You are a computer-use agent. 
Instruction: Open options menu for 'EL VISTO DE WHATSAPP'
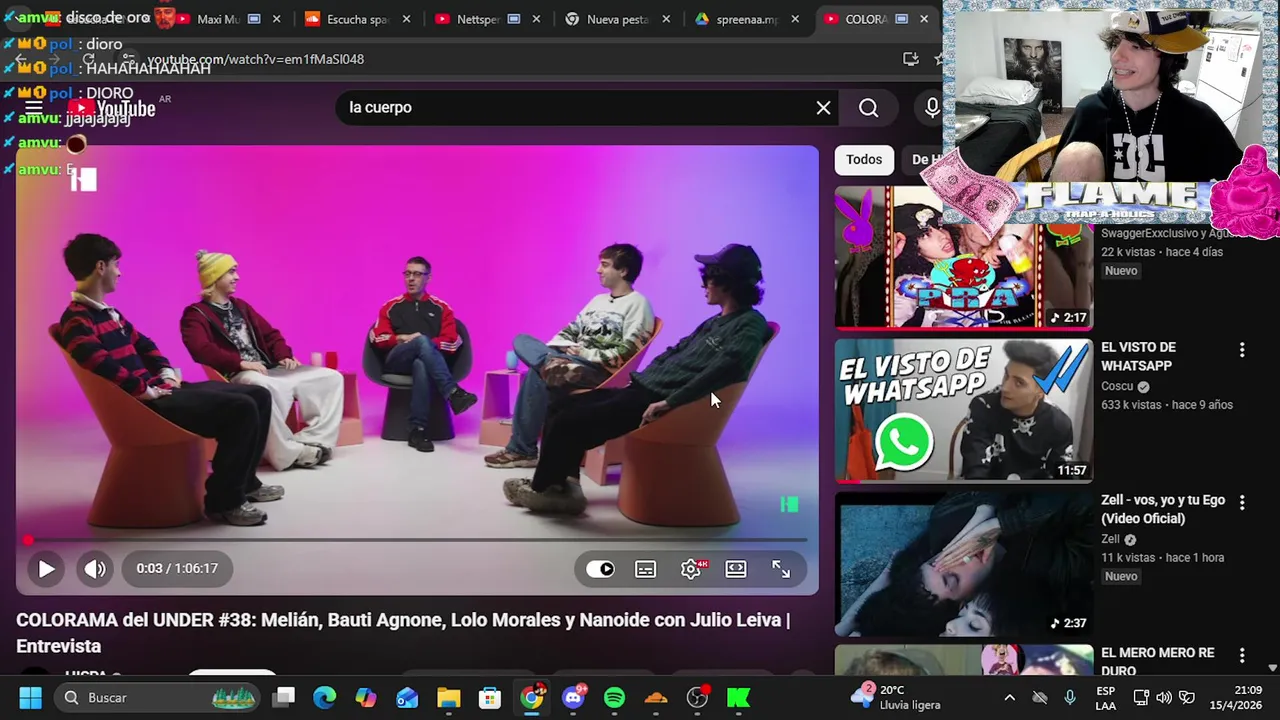[1242, 349]
